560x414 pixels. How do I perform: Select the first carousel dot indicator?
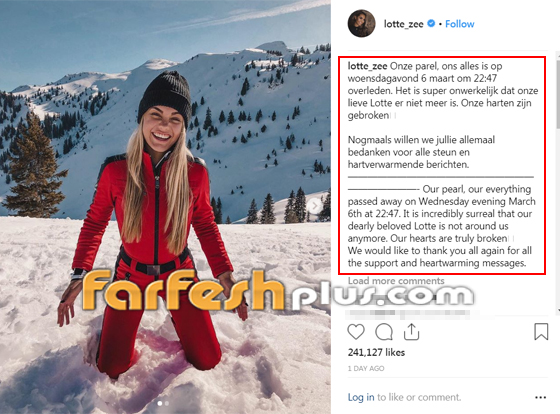point(160,403)
